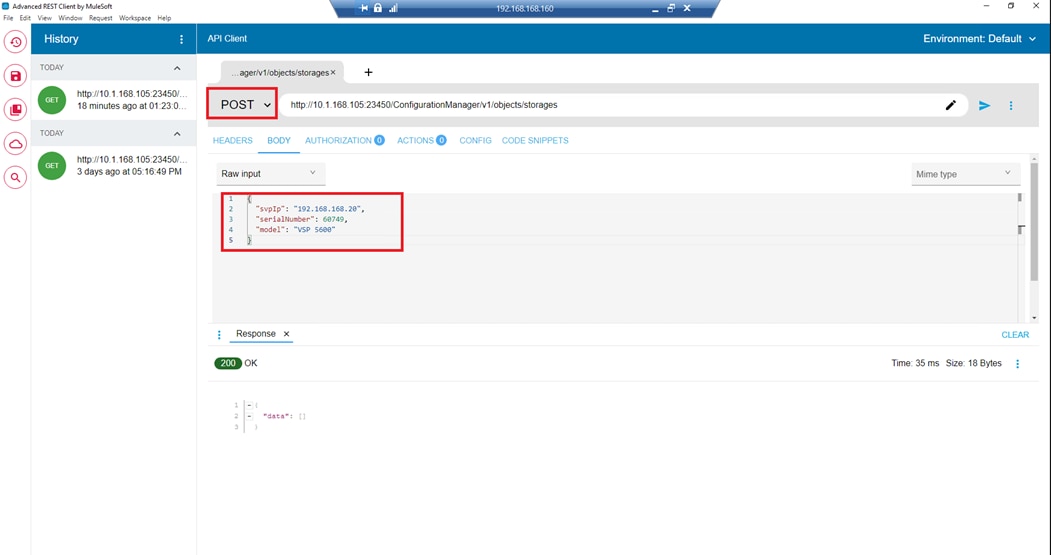Screen dimensions: 1051x555
Task: Switch to the AUTHORIZATION tab
Action: point(345,141)
